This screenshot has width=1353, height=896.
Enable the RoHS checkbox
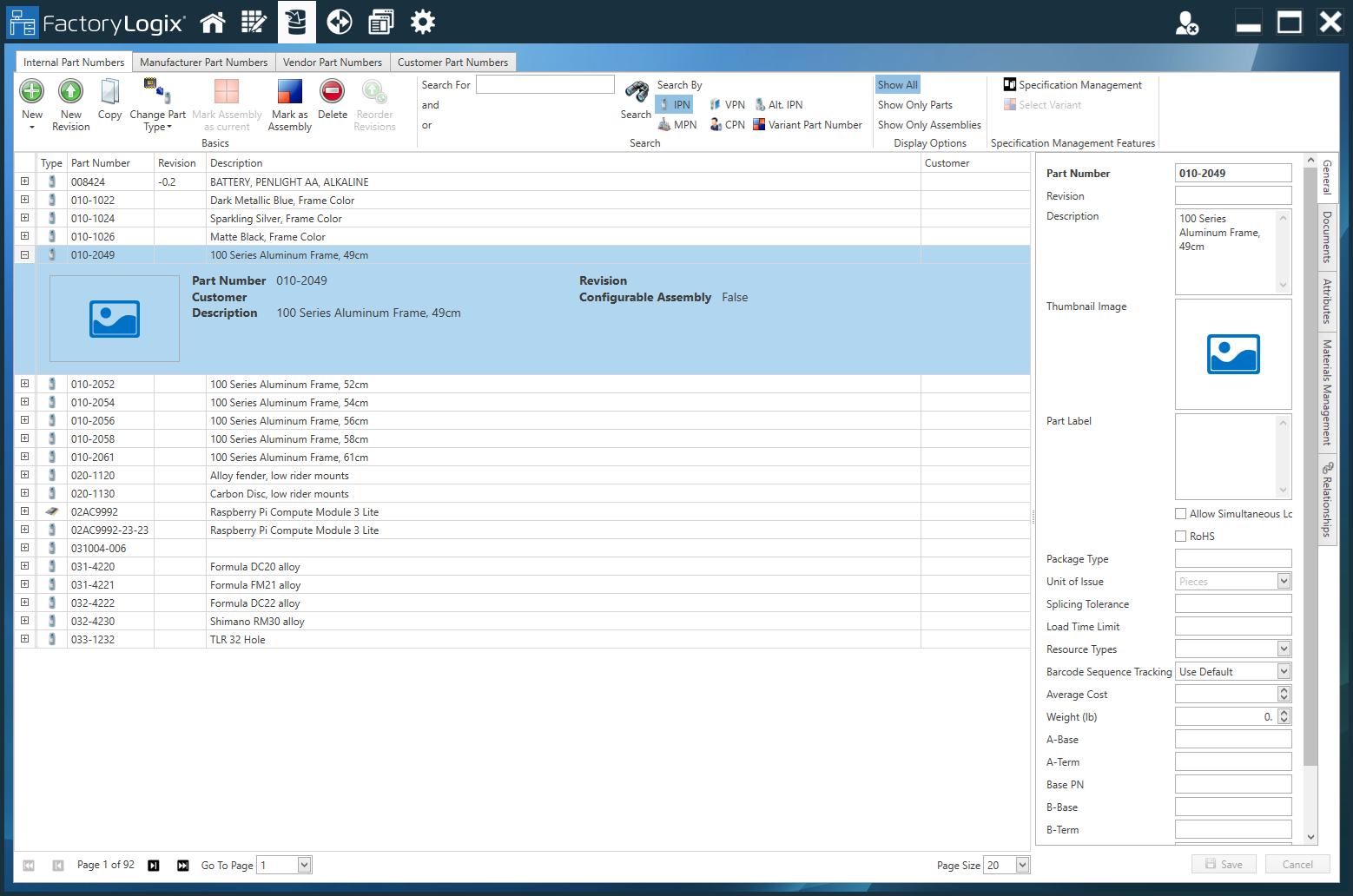[x=1181, y=537]
